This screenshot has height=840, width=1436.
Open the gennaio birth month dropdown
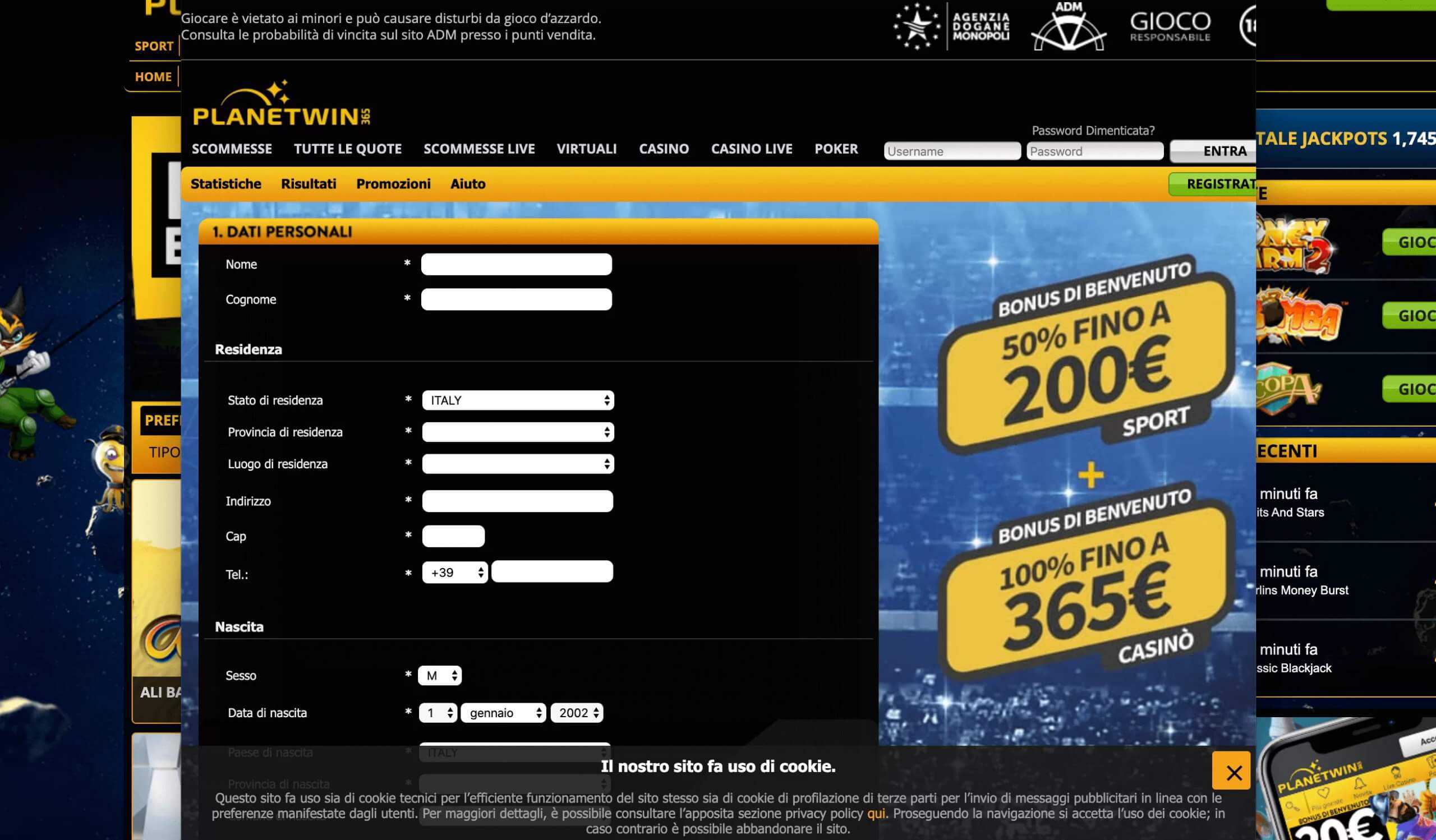coord(503,714)
